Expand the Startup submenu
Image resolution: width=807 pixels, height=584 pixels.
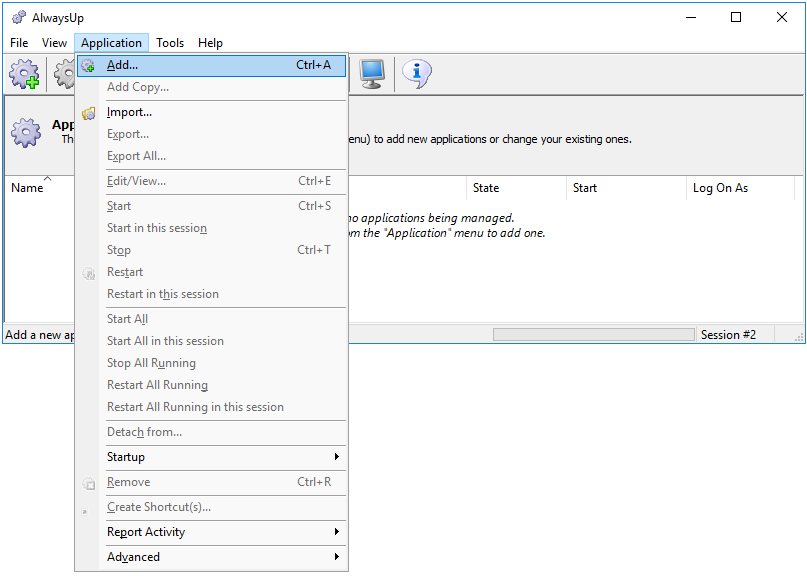(x=211, y=457)
